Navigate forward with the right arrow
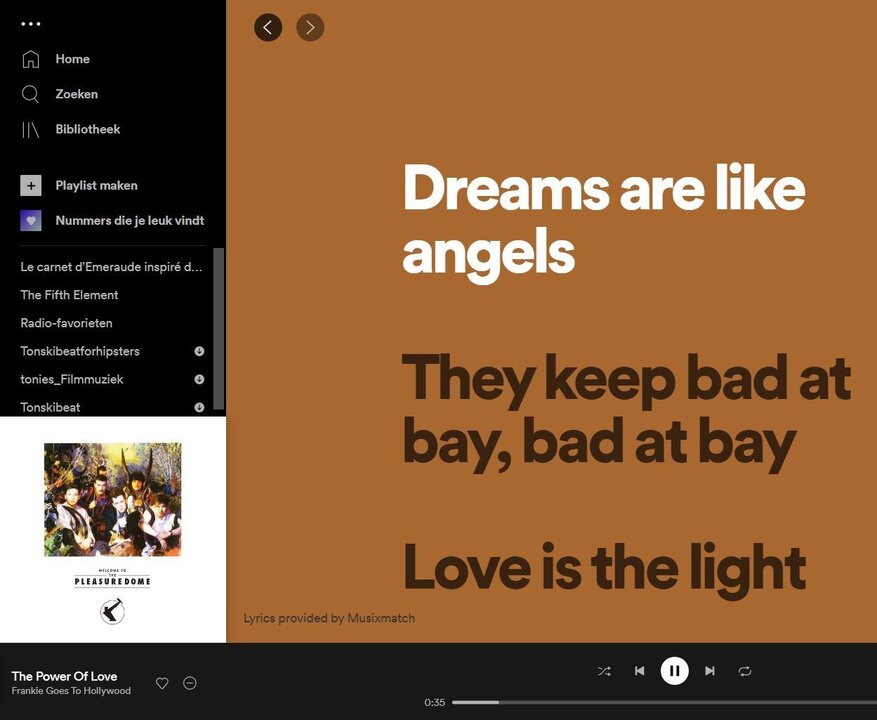The image size is (877, 720). pyautogui.click(x=310, y=27)
